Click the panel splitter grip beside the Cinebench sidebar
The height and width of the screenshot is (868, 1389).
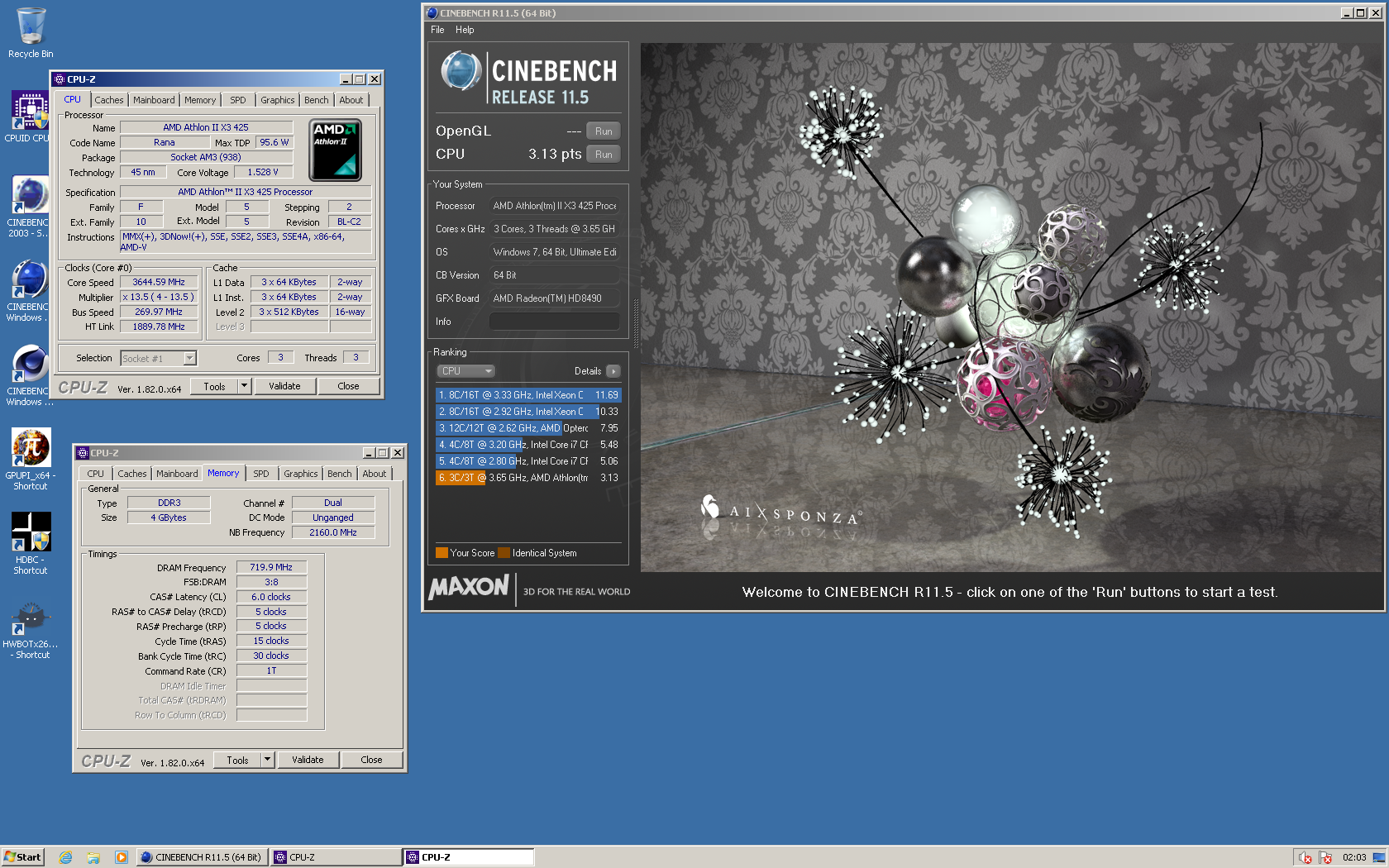tap(636, 322)
